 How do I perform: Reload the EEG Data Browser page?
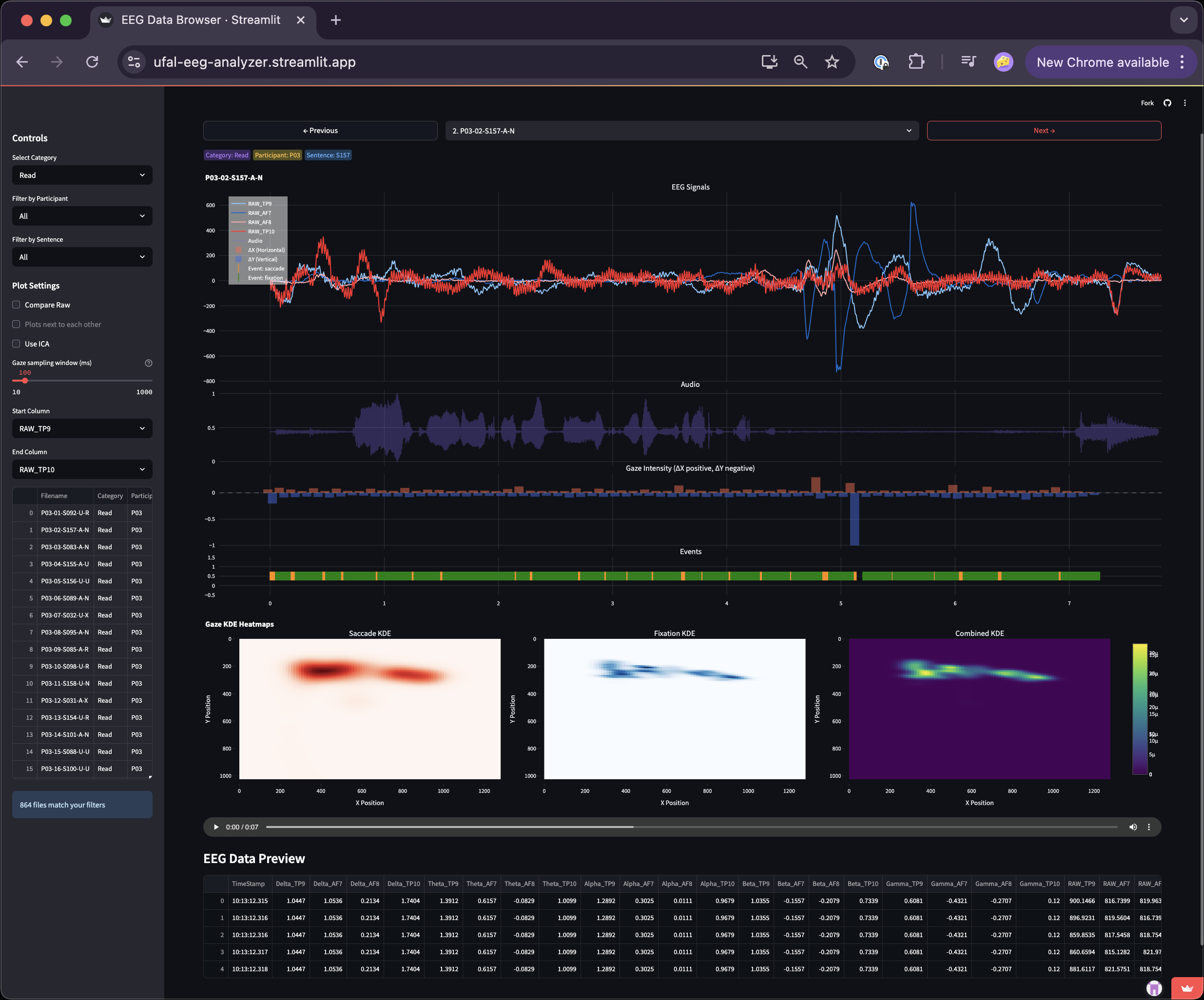coord(92,62)
